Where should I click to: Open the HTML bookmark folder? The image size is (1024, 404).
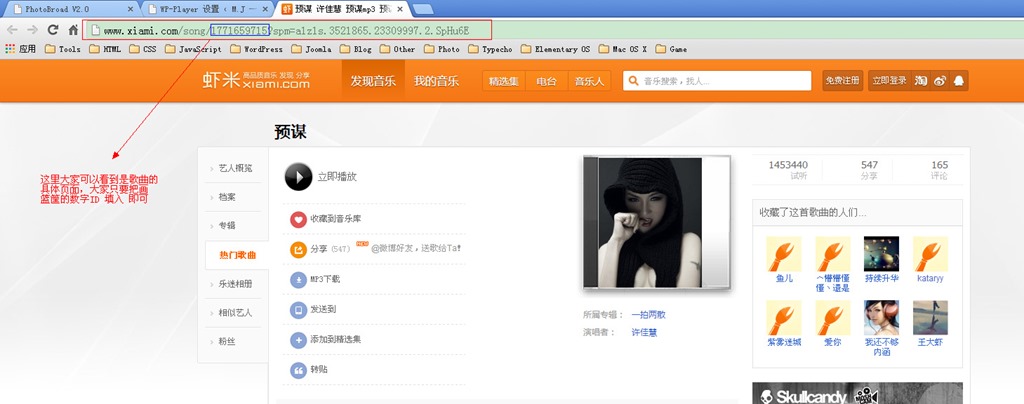pos(105,49)
